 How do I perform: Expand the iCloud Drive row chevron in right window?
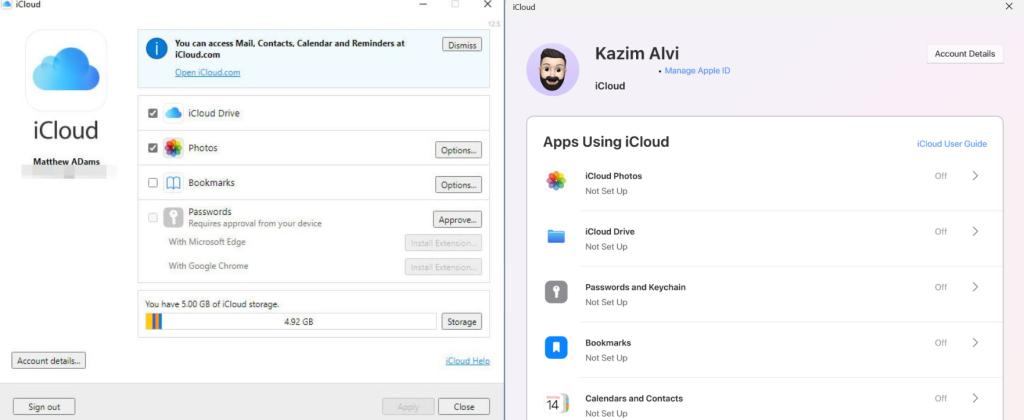(x=975, y=231)
